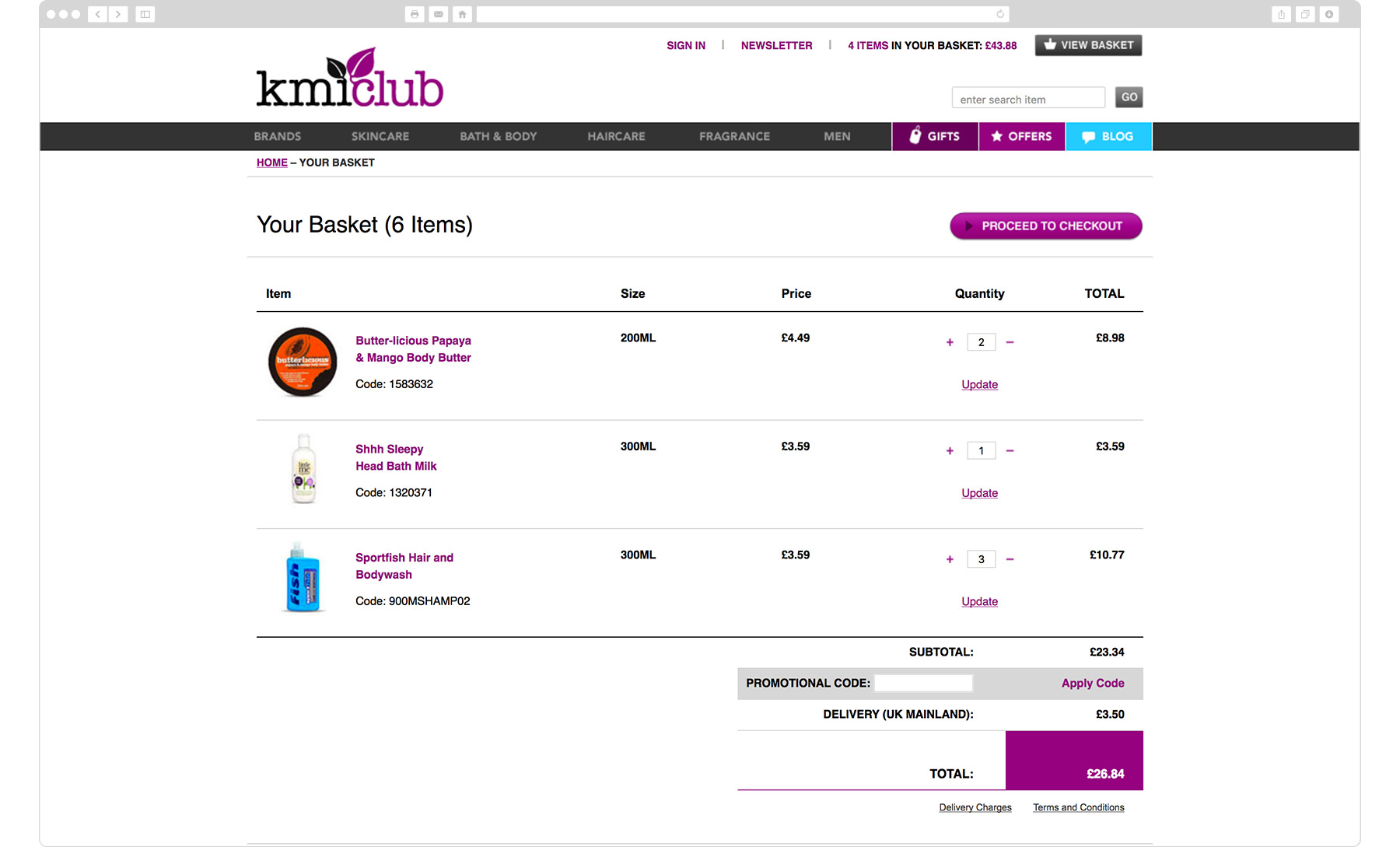Click the kmiclub logo

(x=350, y=78)
